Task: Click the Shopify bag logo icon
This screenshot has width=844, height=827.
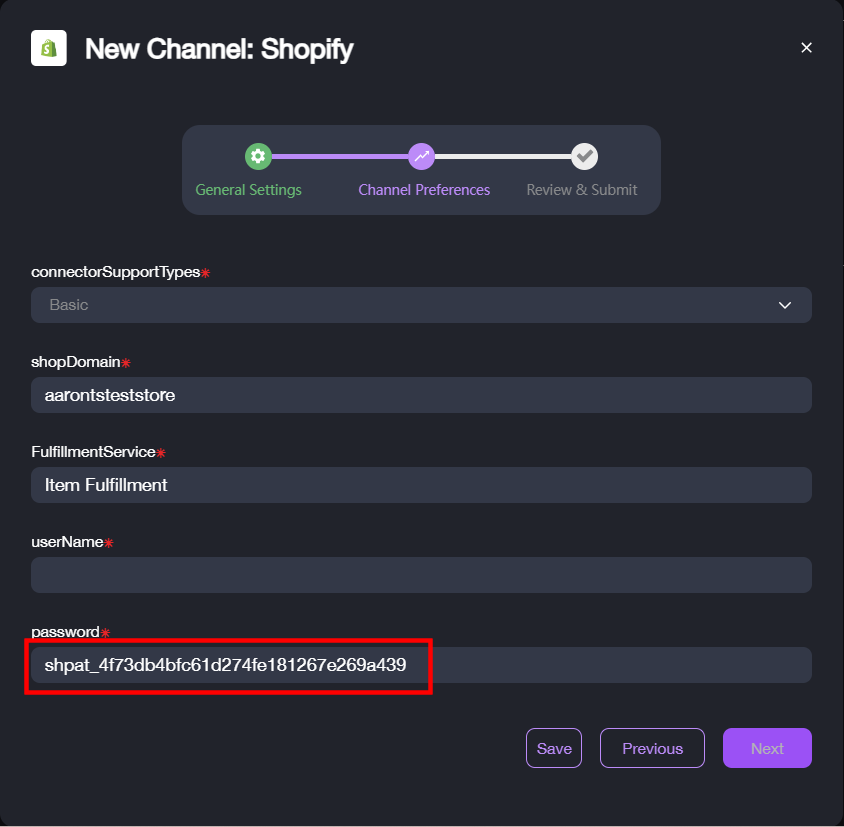Action: [48, 48]
